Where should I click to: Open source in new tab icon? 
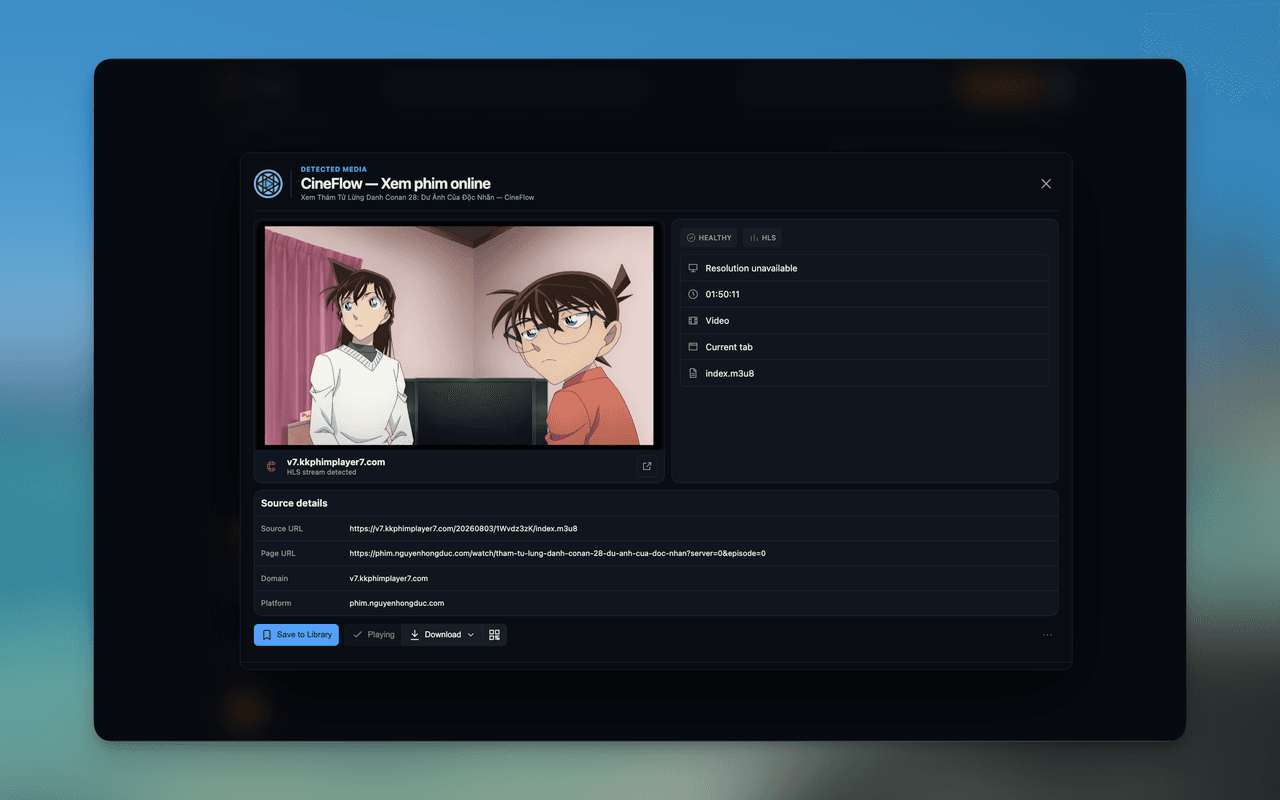tap(647, 466)
